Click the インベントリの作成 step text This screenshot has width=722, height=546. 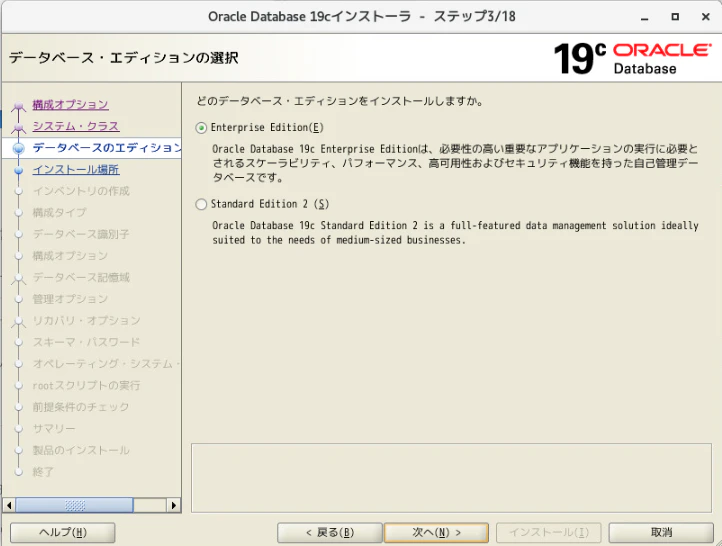81,191
